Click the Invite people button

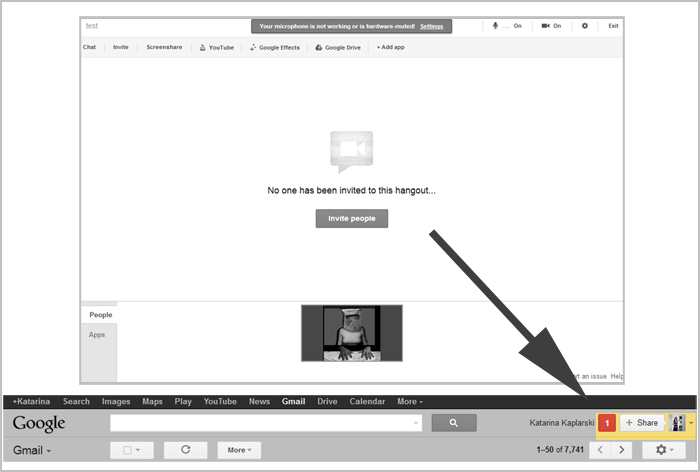352,218
